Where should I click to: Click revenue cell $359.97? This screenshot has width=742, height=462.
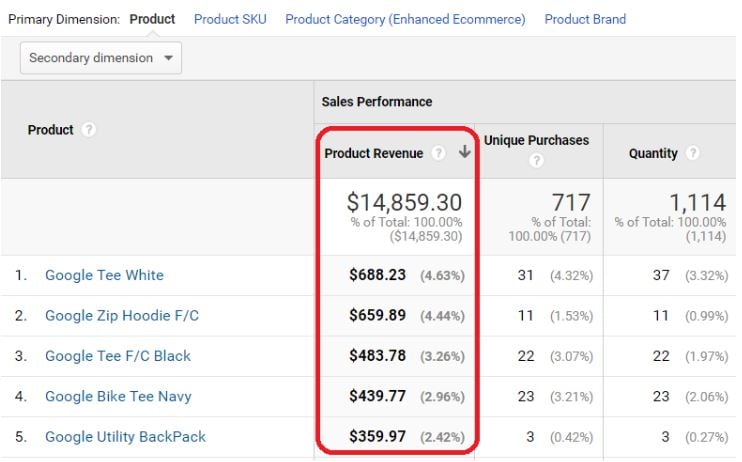click(x=377, y=436)
